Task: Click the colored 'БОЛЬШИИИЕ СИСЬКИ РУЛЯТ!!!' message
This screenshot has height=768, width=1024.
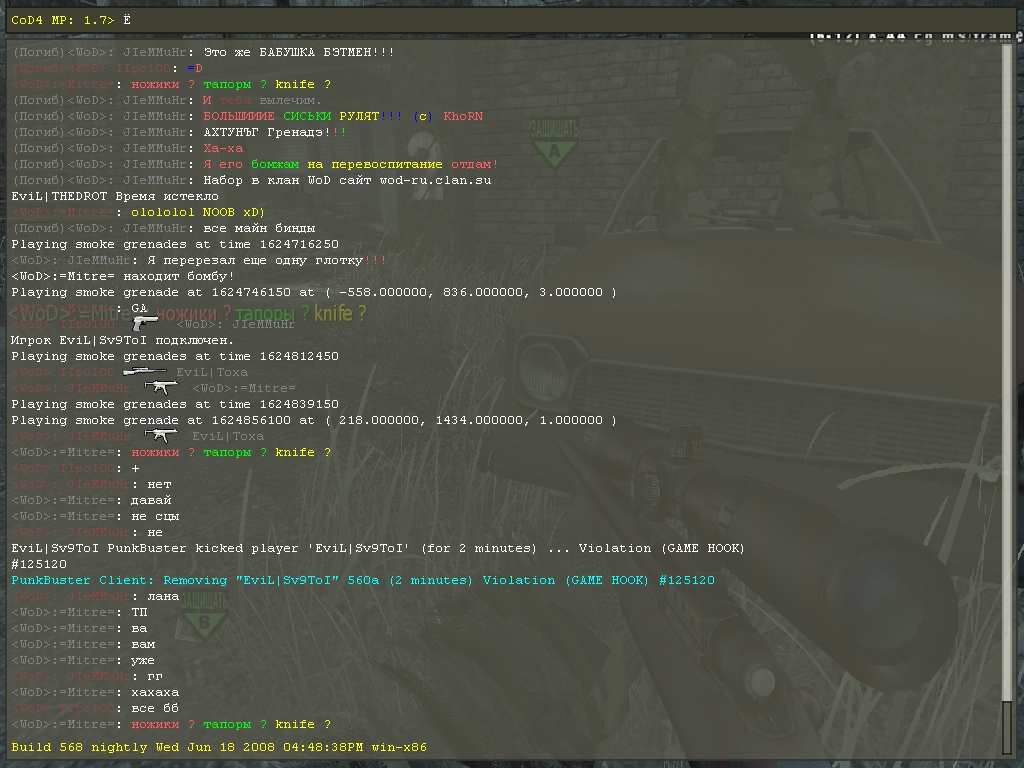Action: pyautogui.click(x=302, y=116)
